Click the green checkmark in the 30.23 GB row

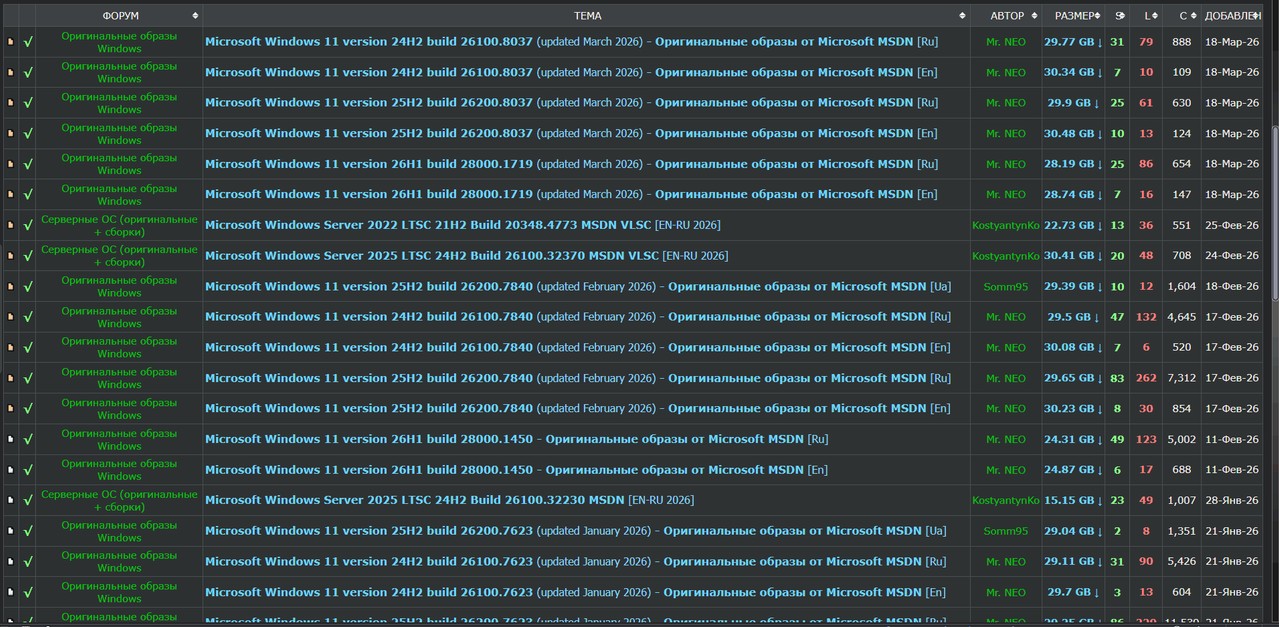click(x=28, y=409)
